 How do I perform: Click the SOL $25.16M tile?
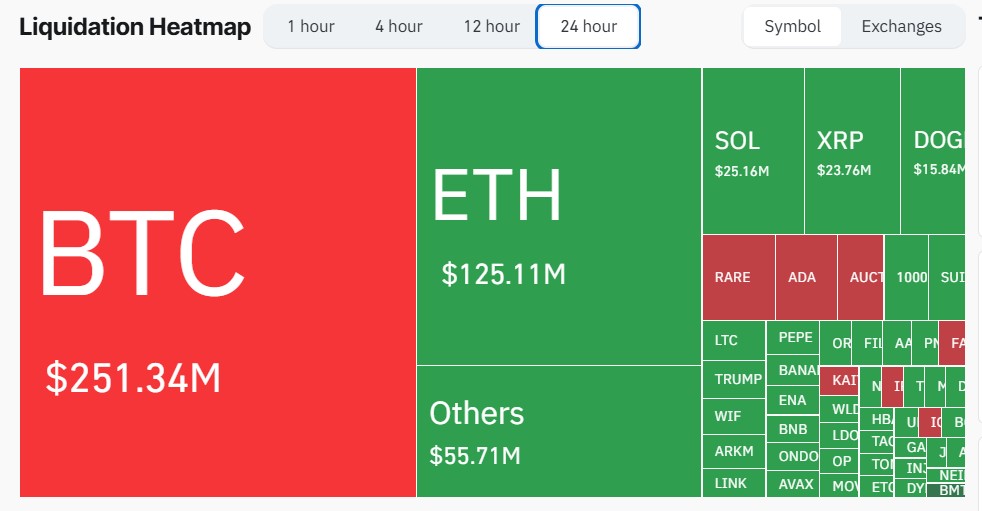(752, 152)
